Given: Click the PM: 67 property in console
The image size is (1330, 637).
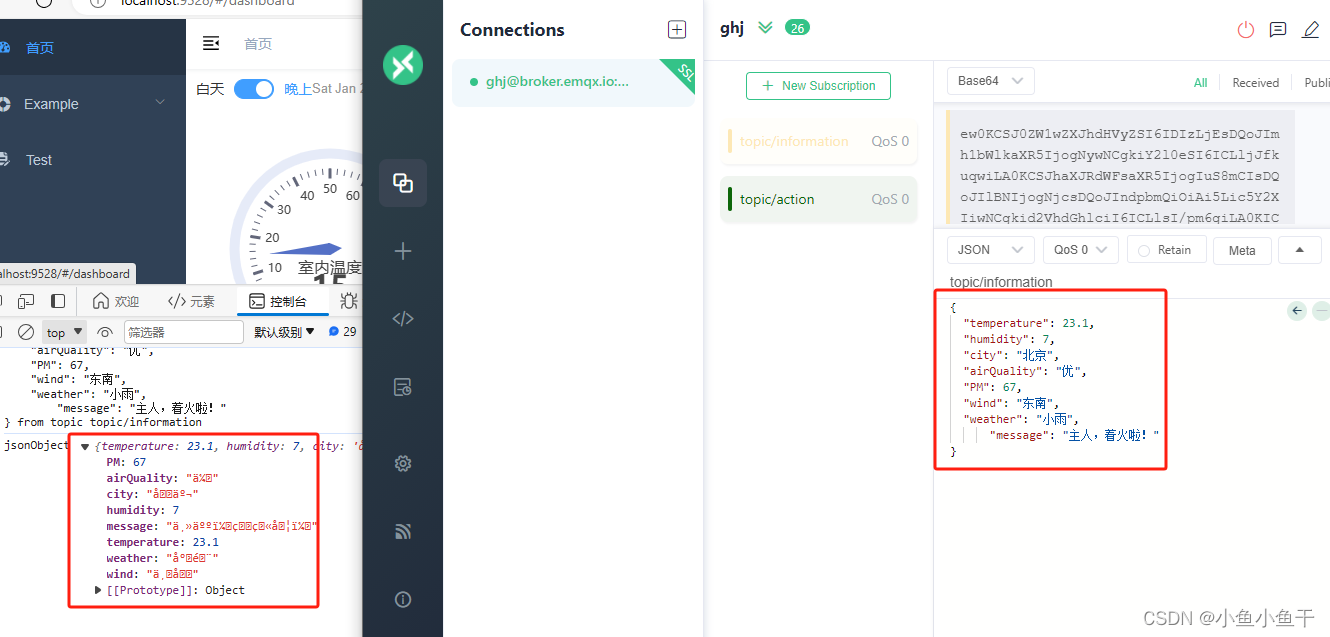Looking at the screenshot, I should pos(126,462).
